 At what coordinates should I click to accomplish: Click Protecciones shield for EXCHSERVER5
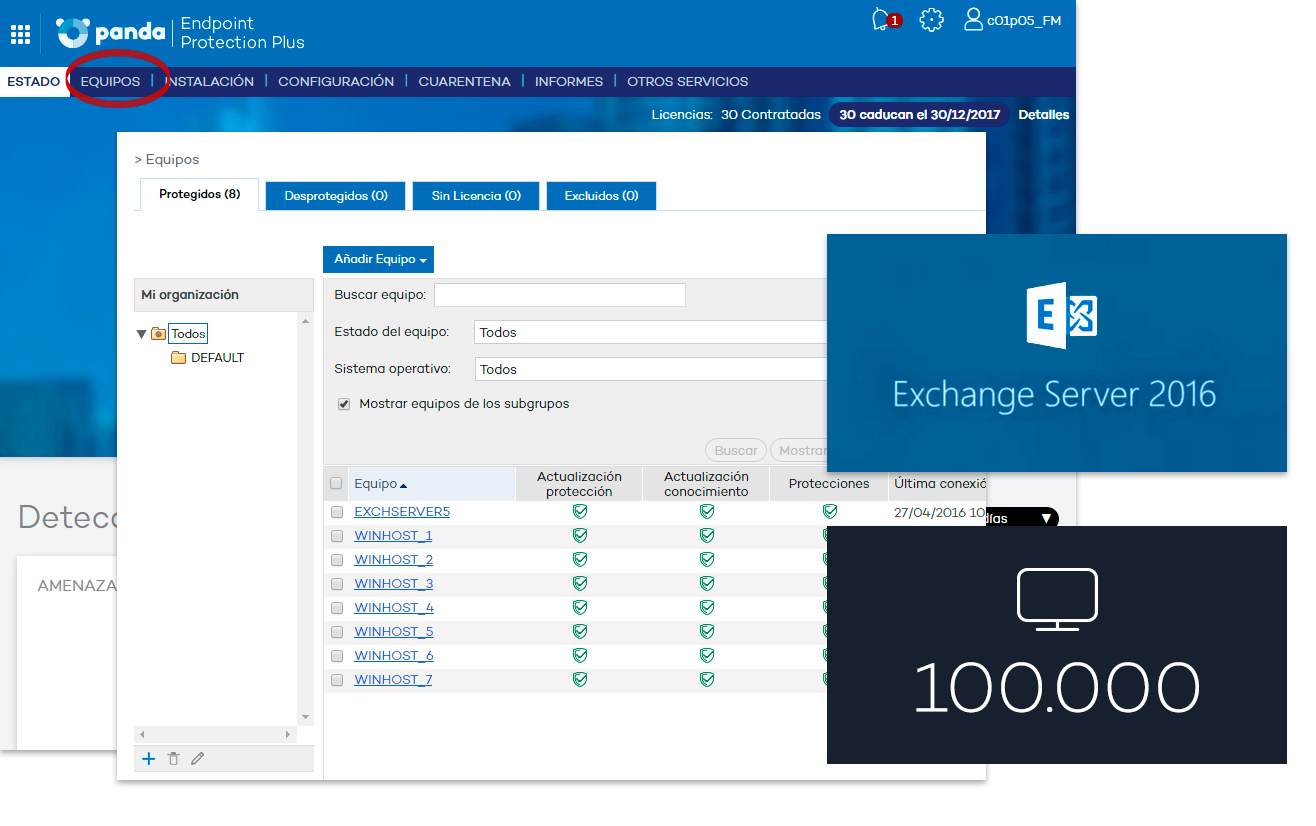click(829, 511)
